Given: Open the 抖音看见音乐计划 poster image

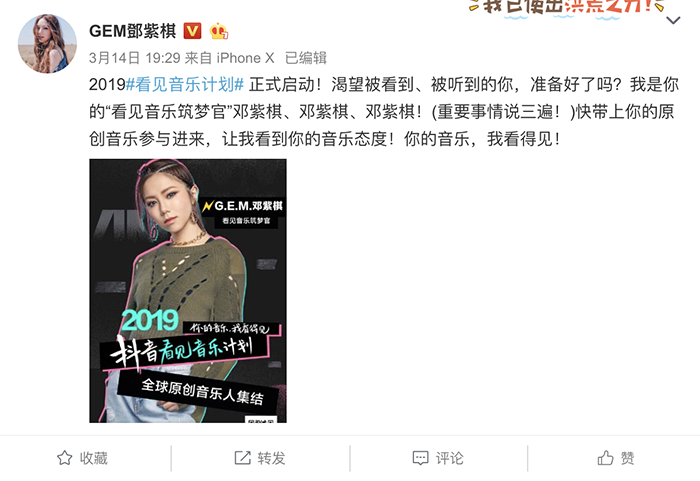Looking at the screenshot, I should pos(188,291).
